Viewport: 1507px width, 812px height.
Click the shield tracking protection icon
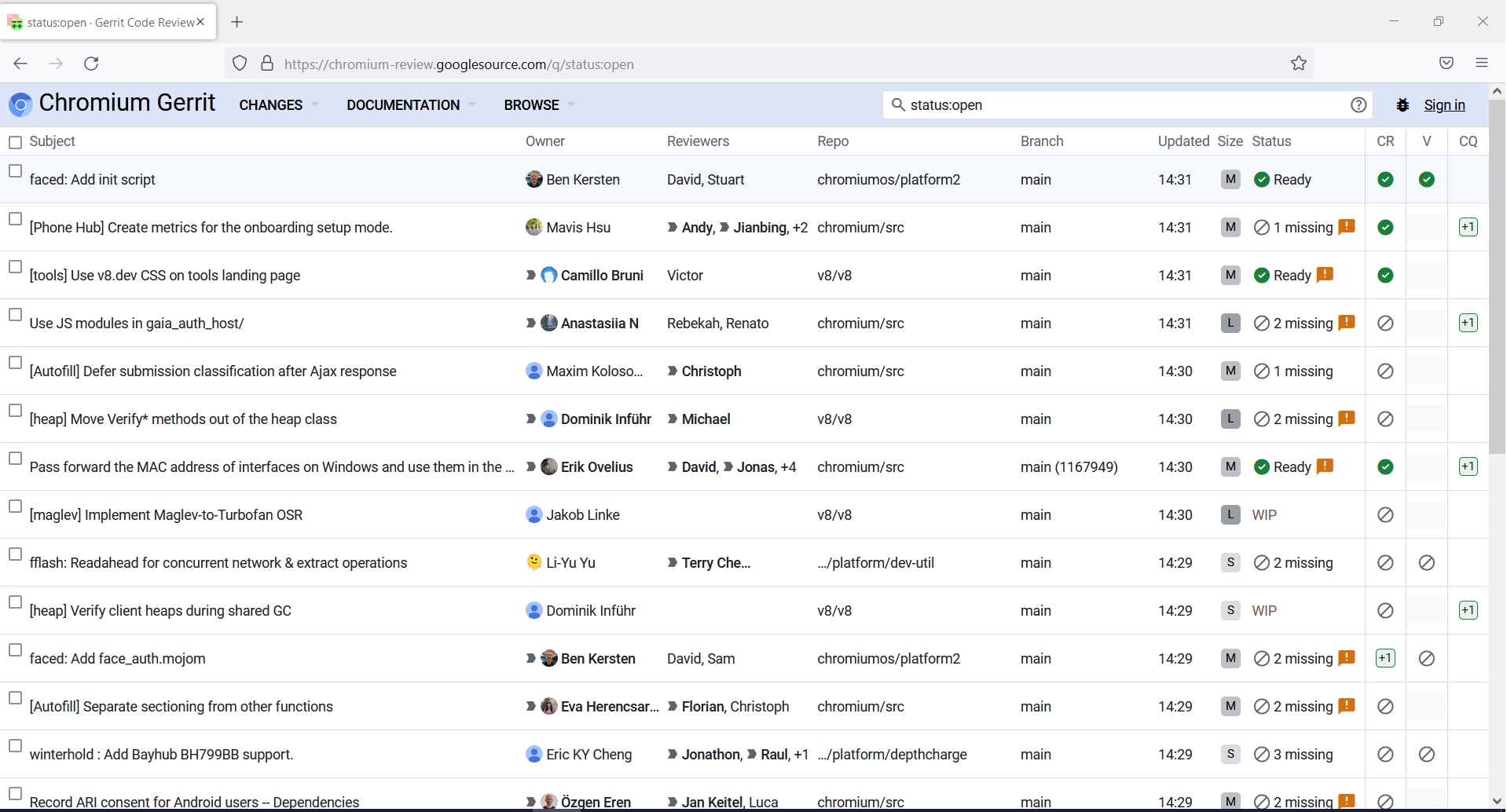click(240, 64)
